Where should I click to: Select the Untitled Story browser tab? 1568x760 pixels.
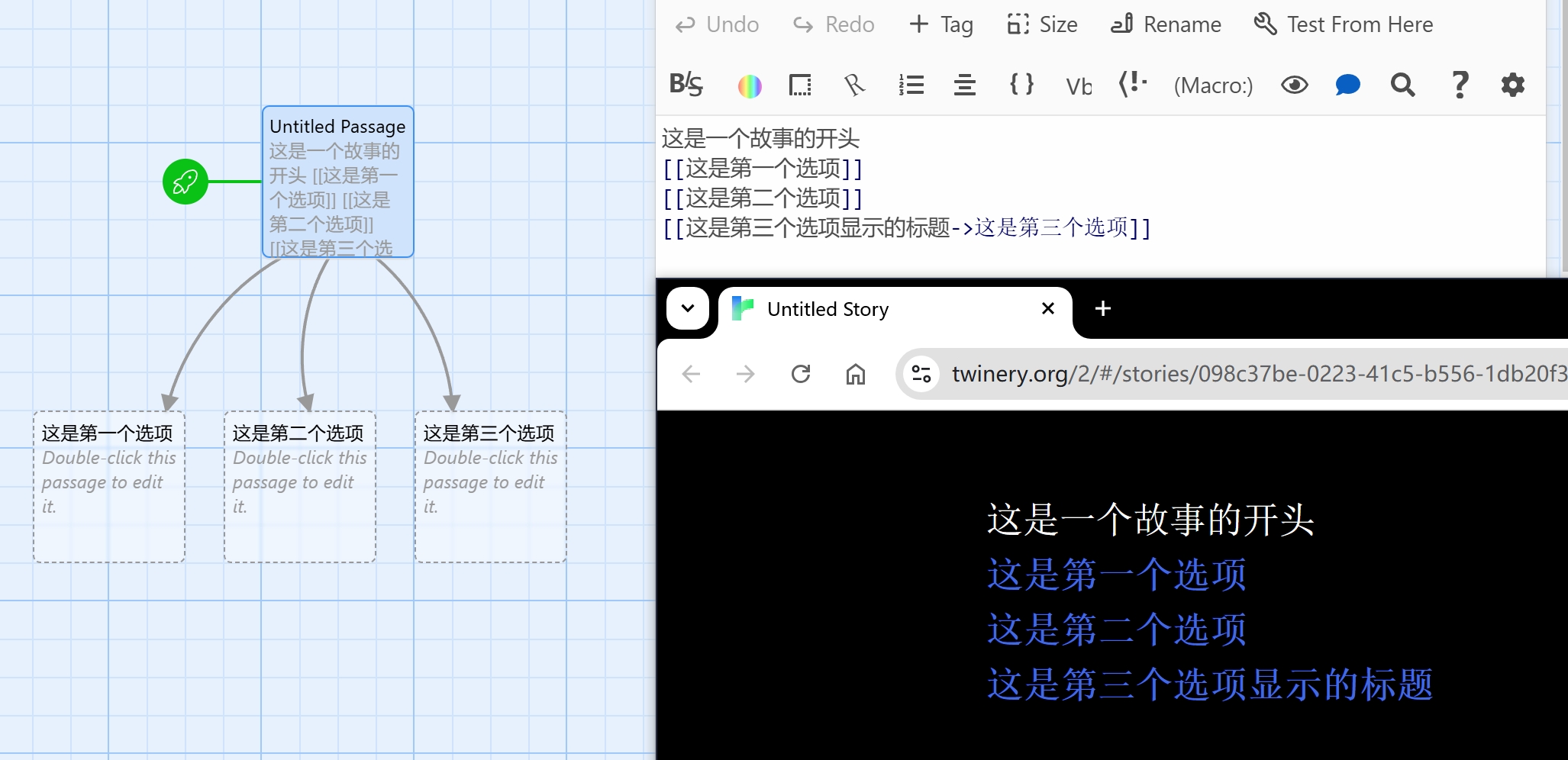coord(878,309)
